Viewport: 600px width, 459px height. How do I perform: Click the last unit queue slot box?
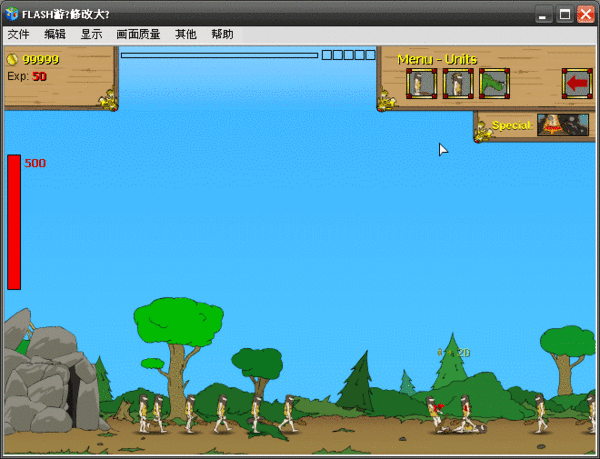pyautogui.click(x=370, y=55)
